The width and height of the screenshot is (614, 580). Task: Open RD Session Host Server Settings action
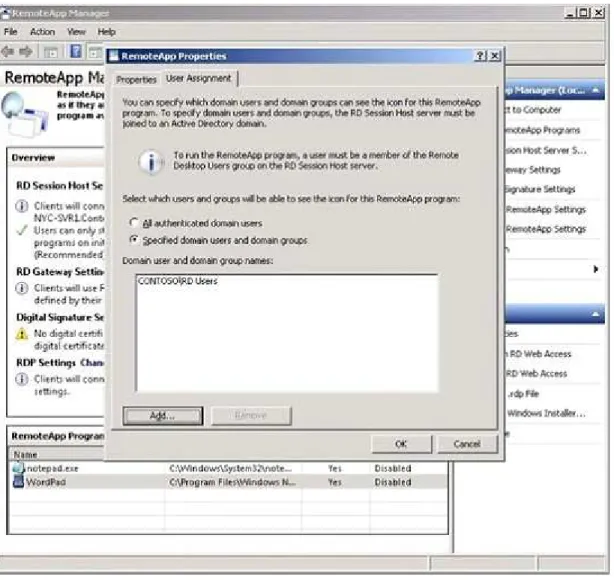click(545, 150)
